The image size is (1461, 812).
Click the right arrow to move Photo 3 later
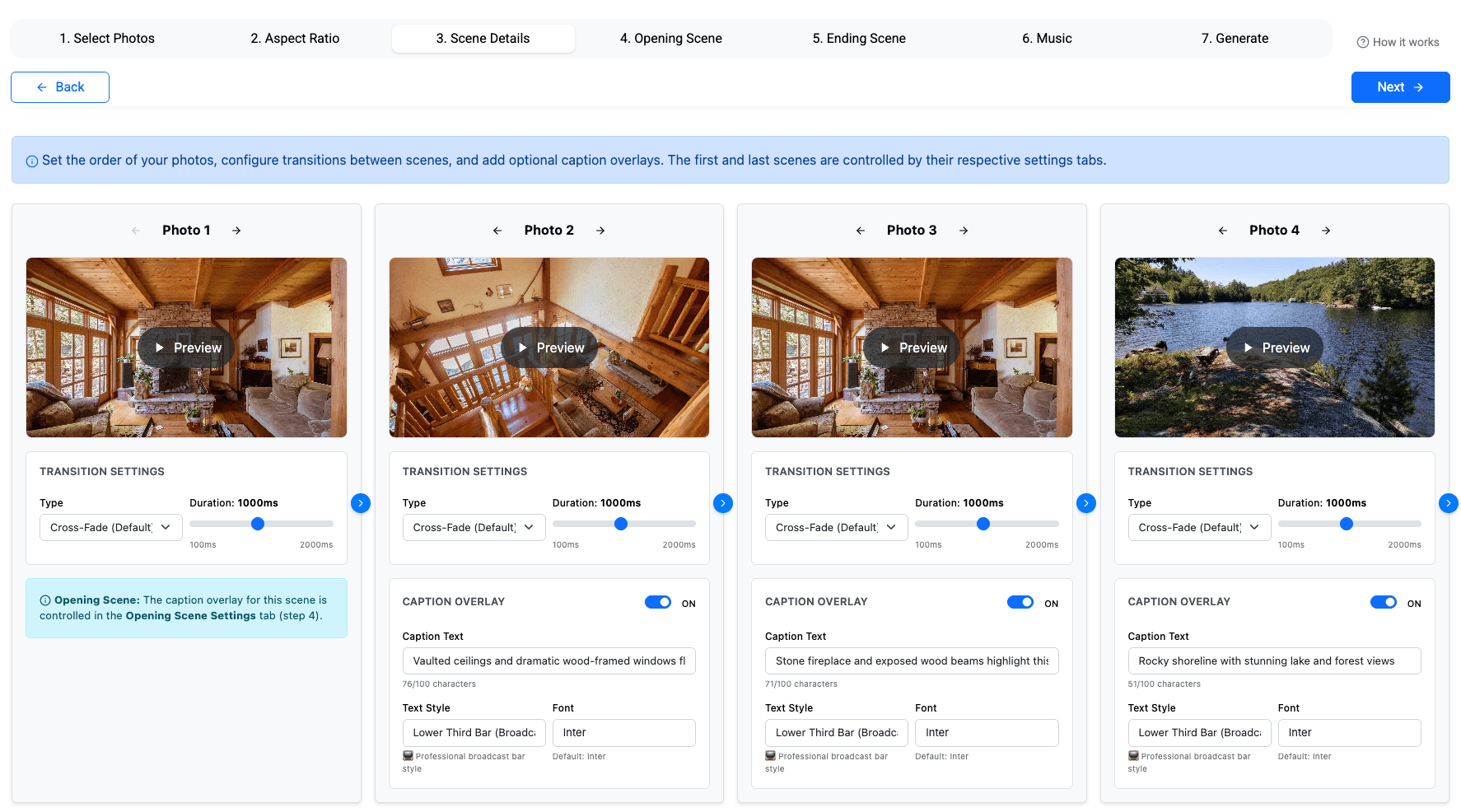tap(964, 231)
